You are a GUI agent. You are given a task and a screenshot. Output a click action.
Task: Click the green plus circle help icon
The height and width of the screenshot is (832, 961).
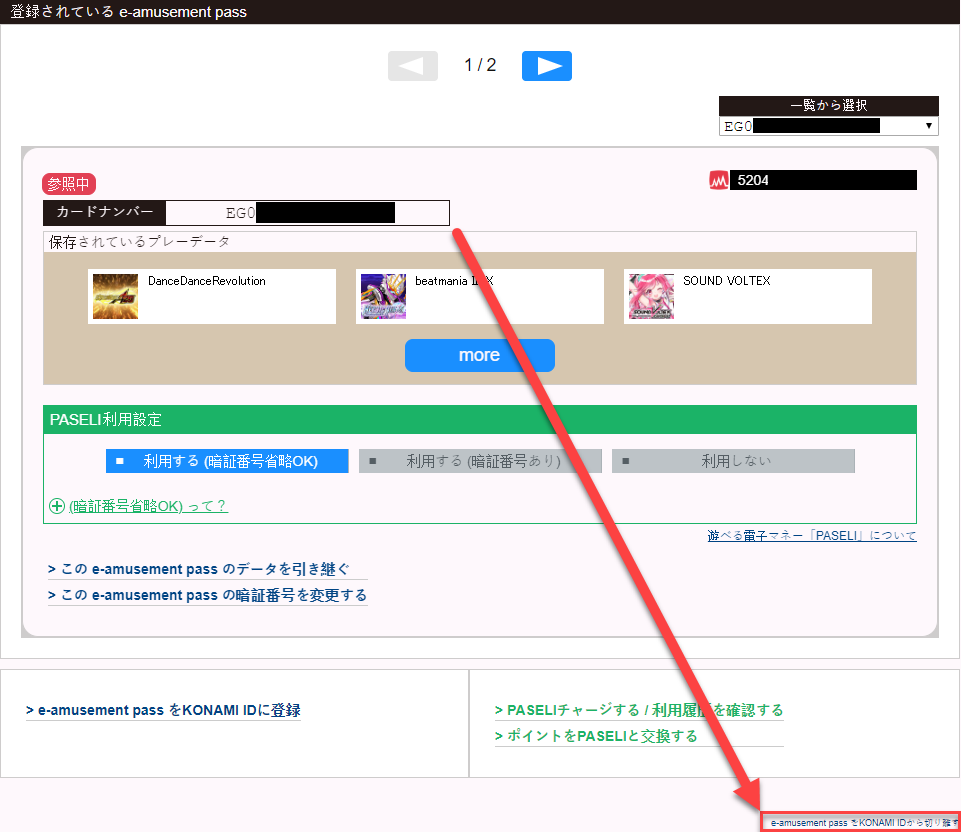(x=57, y=506)
